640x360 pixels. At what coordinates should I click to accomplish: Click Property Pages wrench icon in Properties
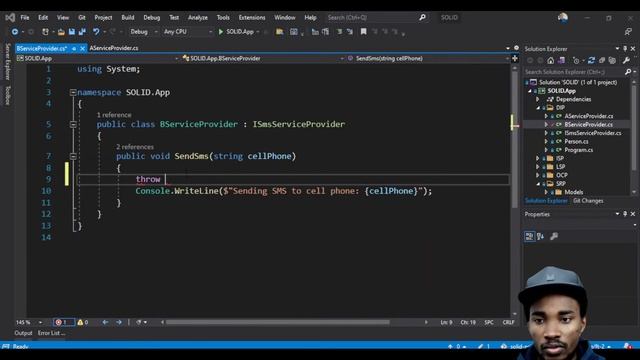(x=554, y=236)
